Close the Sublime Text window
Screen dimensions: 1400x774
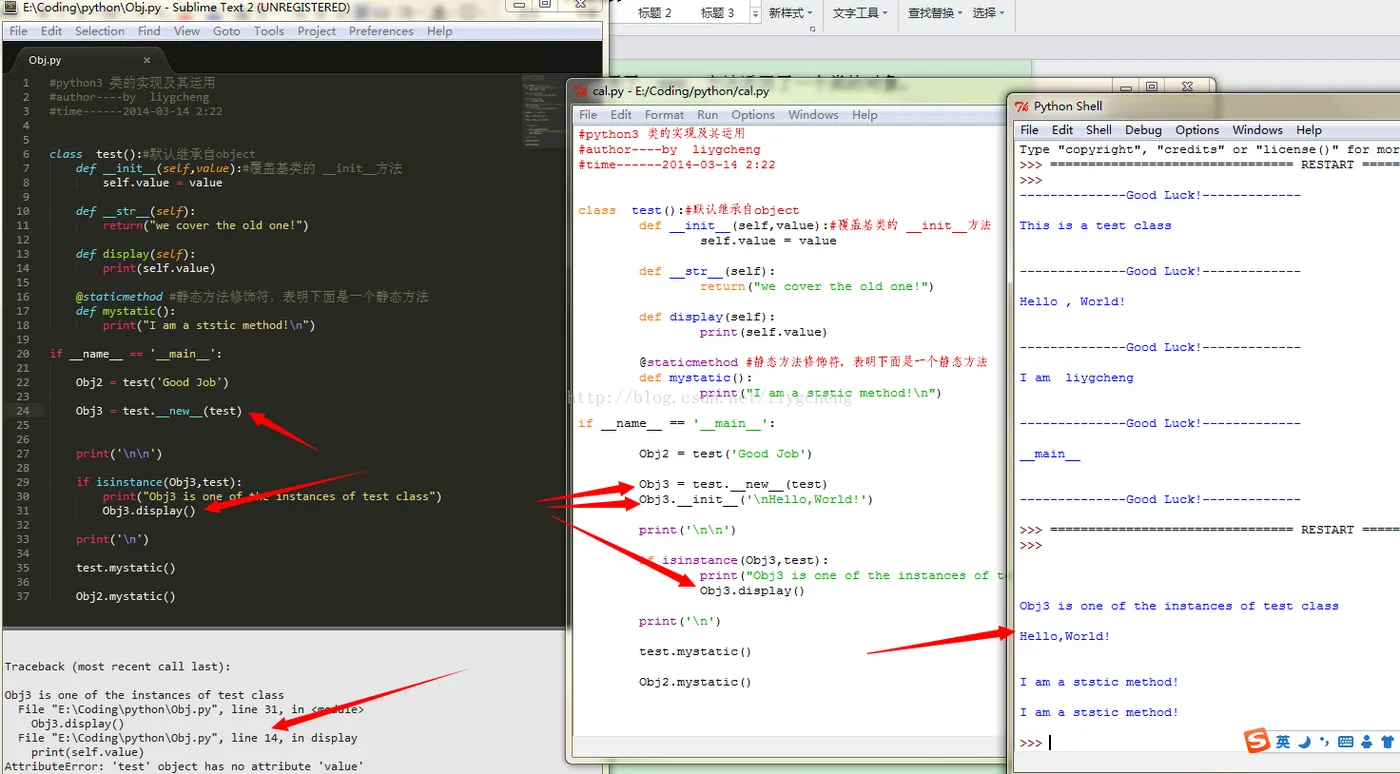(x=581, y=4)
